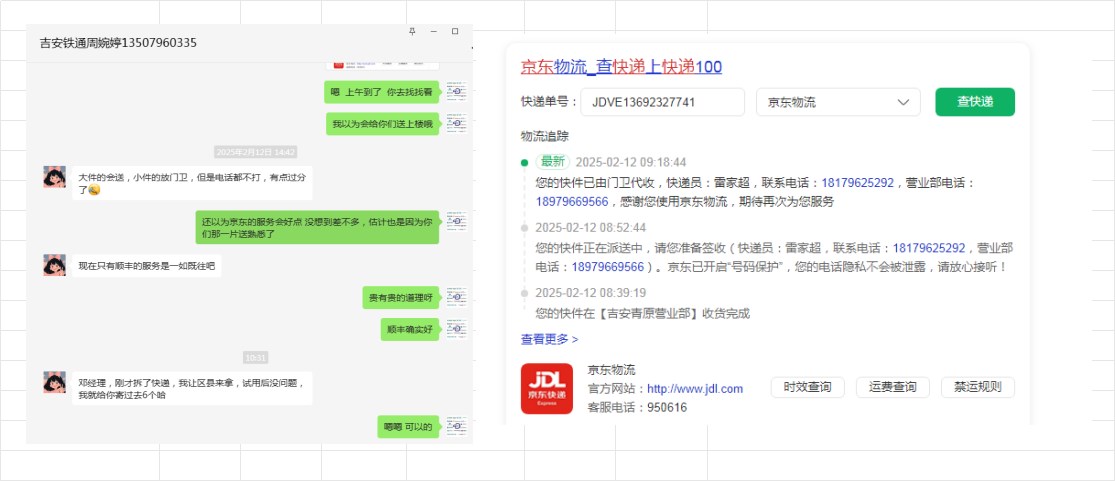Click the 客服电话：950616 text
The width and height of the screenshot is (1115, 481).
[x=637, y=408]
